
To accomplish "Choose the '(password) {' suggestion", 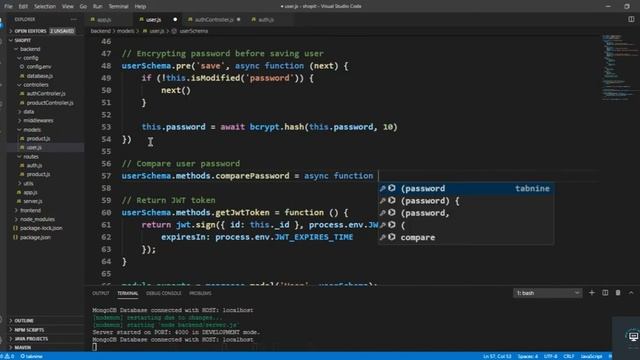I will [x=466, y=201].
